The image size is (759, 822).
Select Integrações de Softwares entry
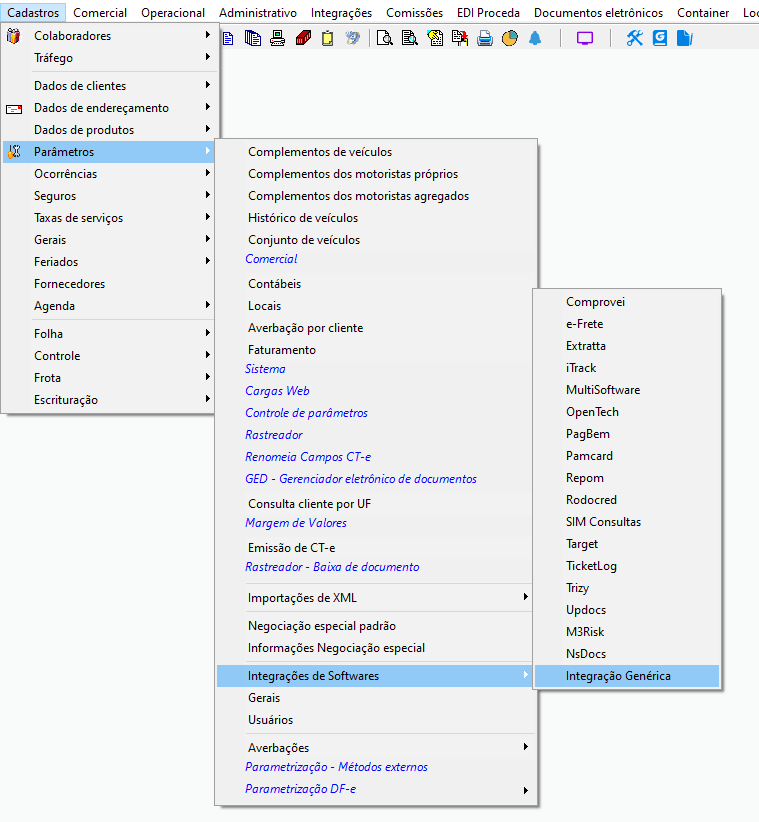tap(376, 676)
